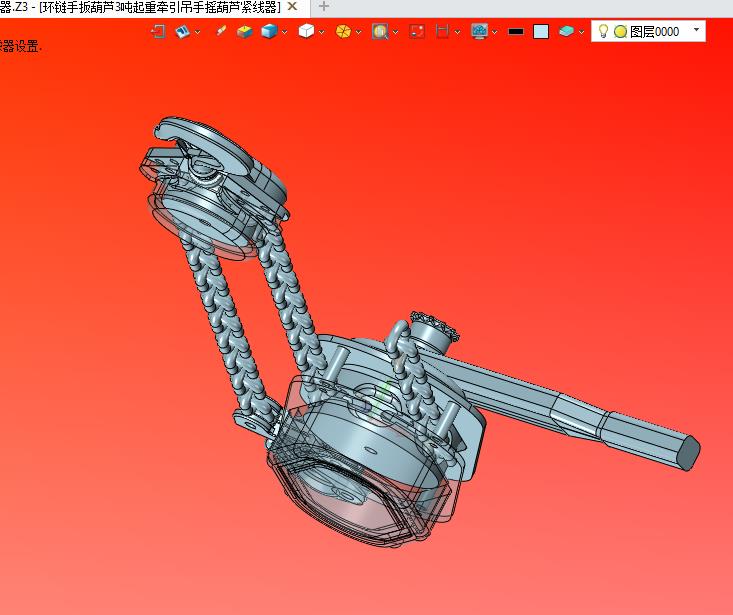
Task: Click the white cube view icon
Action: [x=306, y=31]
